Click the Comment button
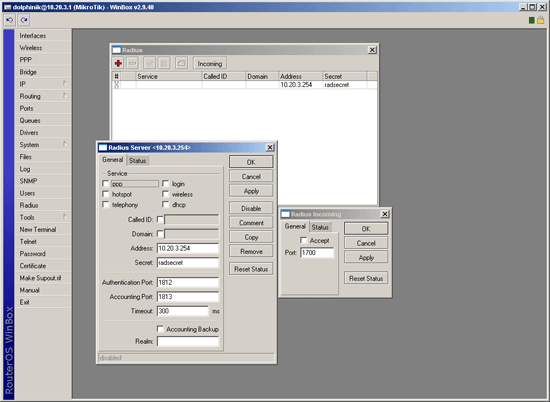Image resolution: width=550 pixels, height=402 pixels. click(x=251, y=223)
